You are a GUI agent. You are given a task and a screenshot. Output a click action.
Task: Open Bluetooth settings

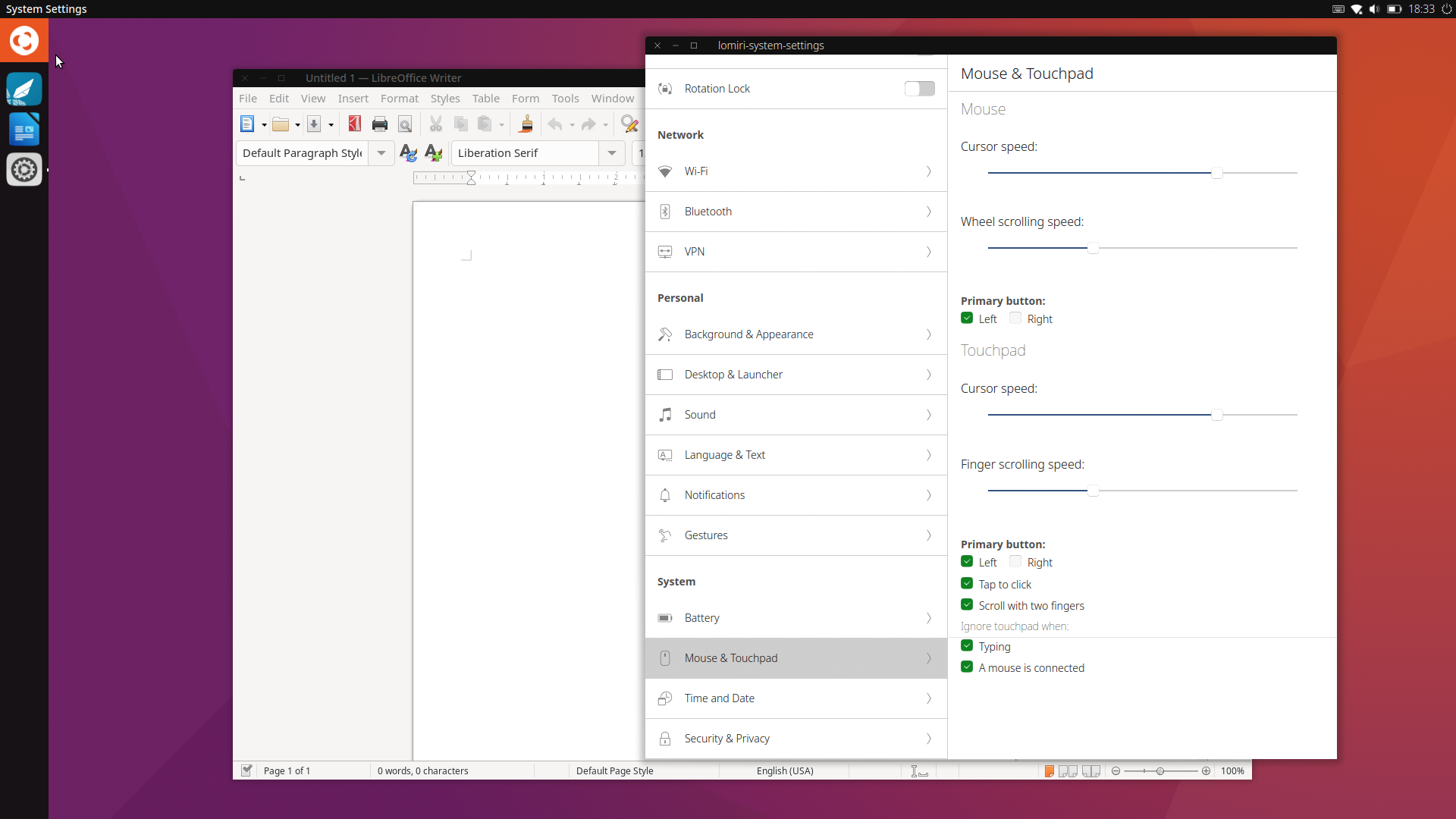796,212
